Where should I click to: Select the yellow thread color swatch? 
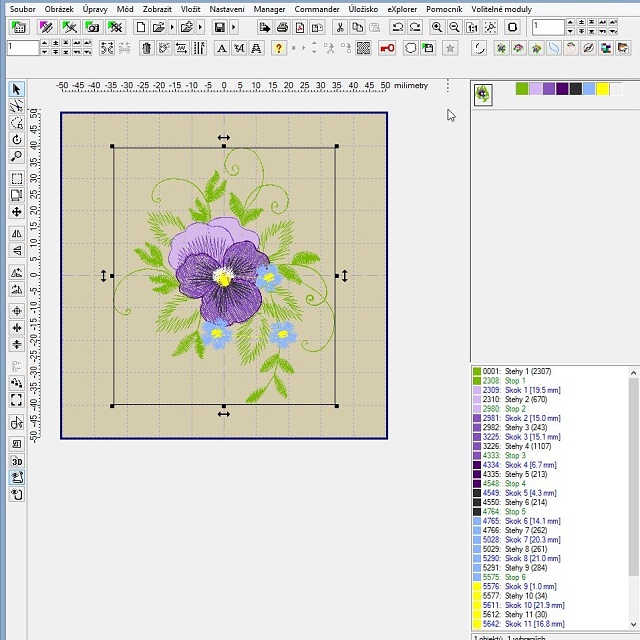coord(602,89)
